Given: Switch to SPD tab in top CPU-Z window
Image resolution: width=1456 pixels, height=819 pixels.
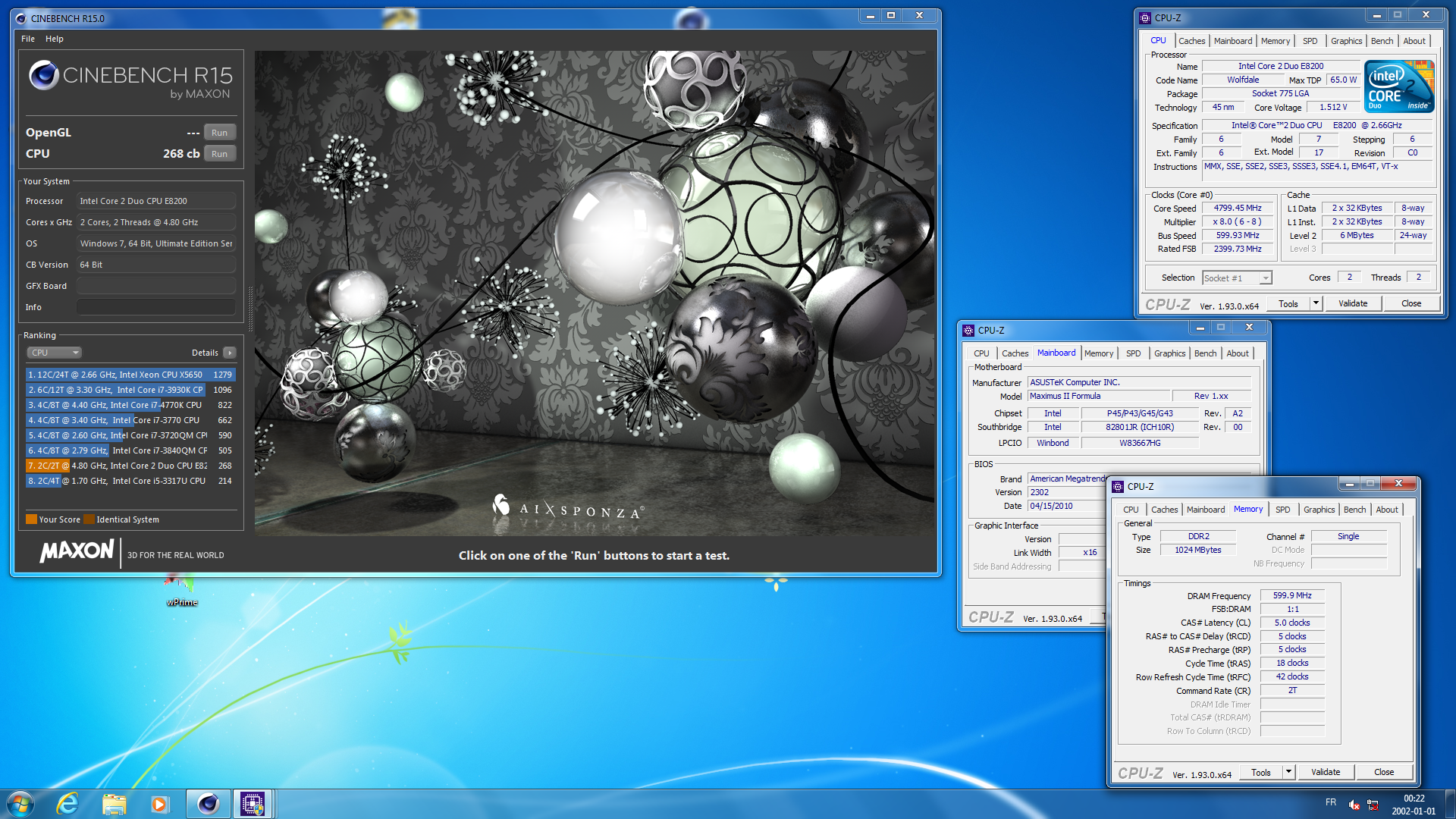Looking at the screenshot, I should point(1310,41).
